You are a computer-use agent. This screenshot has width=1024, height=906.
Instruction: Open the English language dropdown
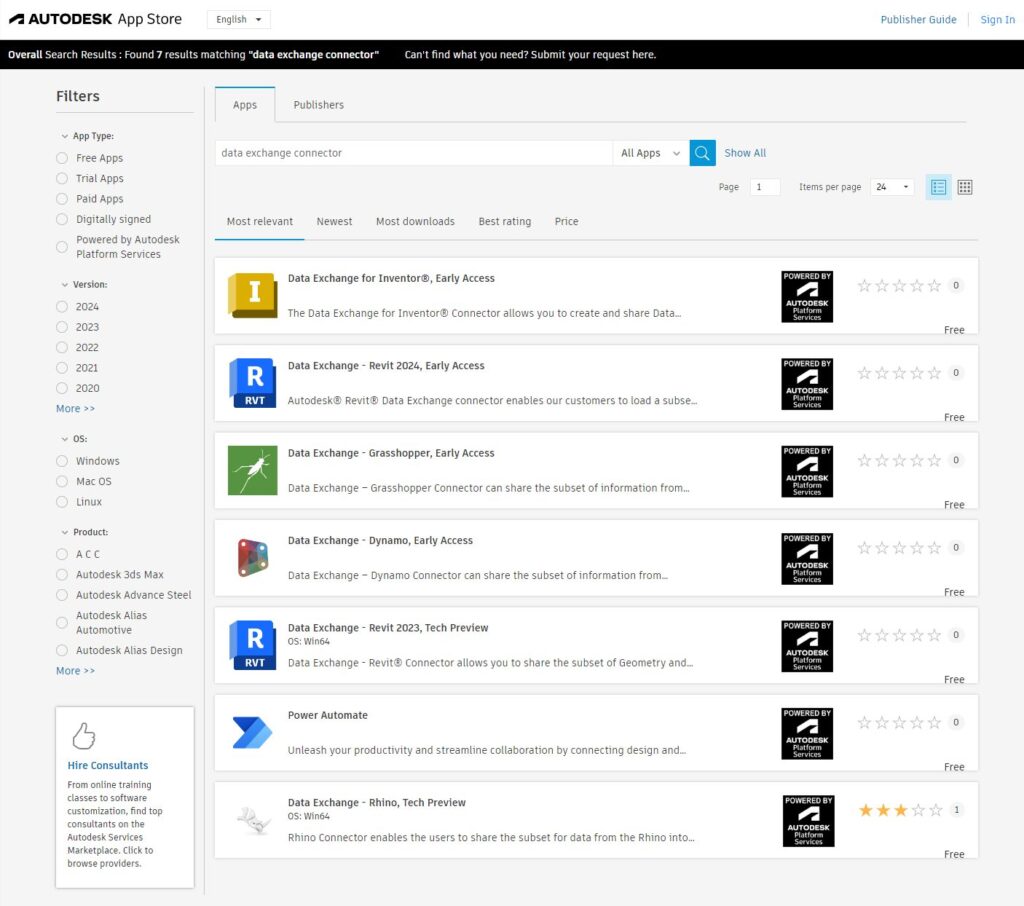(238, 20)
